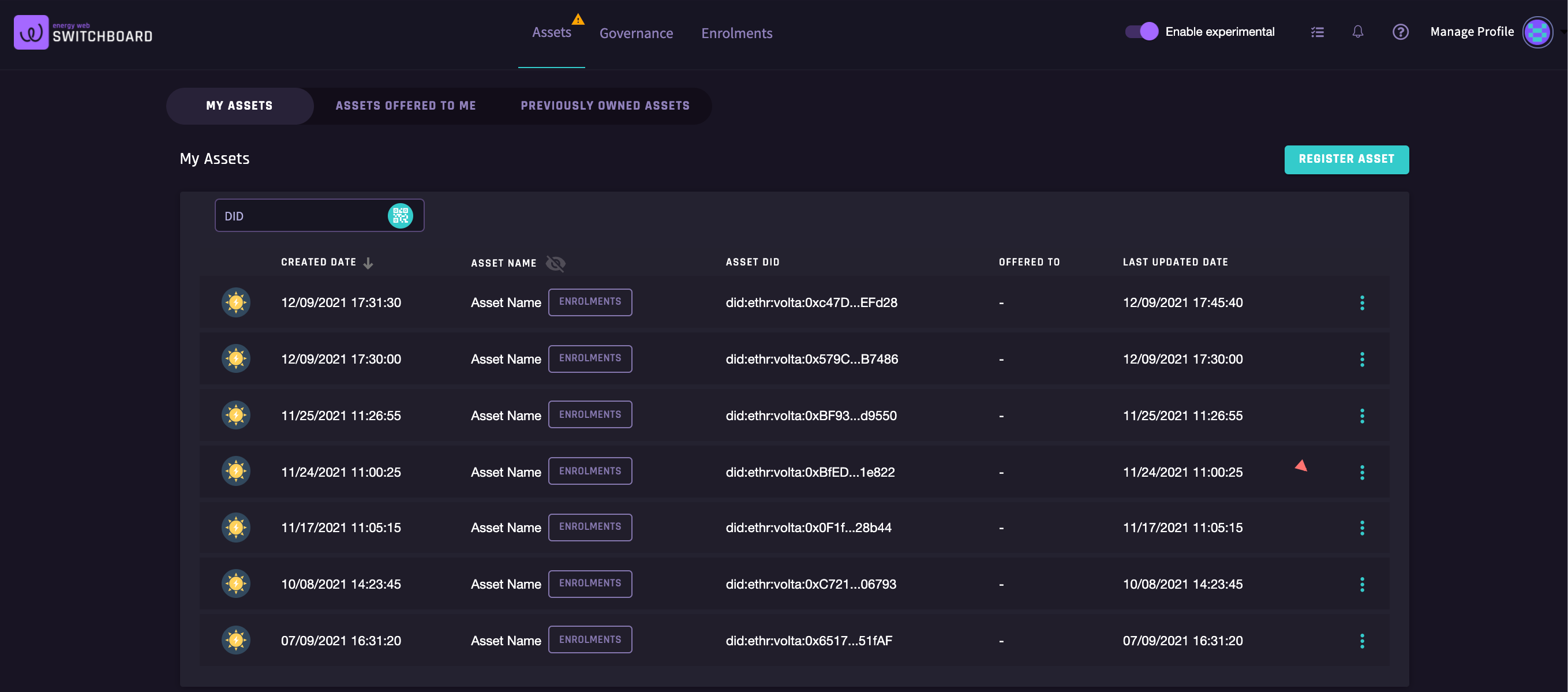Sort by Created Date arrow

click(x=368, y=263)
